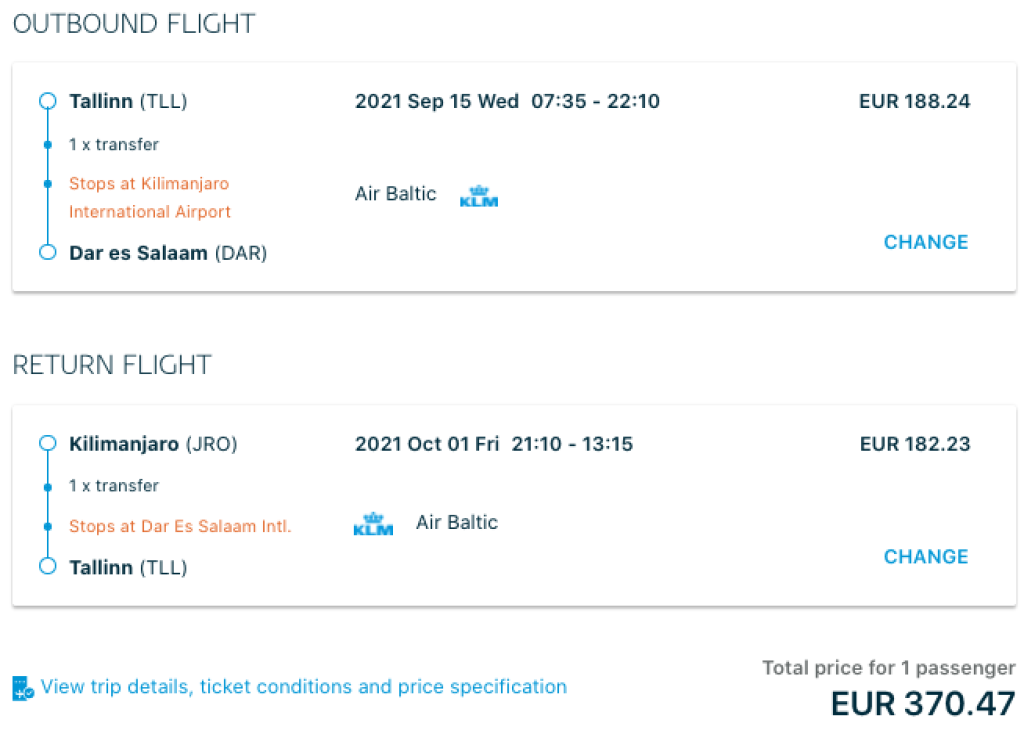Click 'Stops at Dar Es Salaam Intl.' text
Viewport: 1024px width, 734px height.
[180, 526]
